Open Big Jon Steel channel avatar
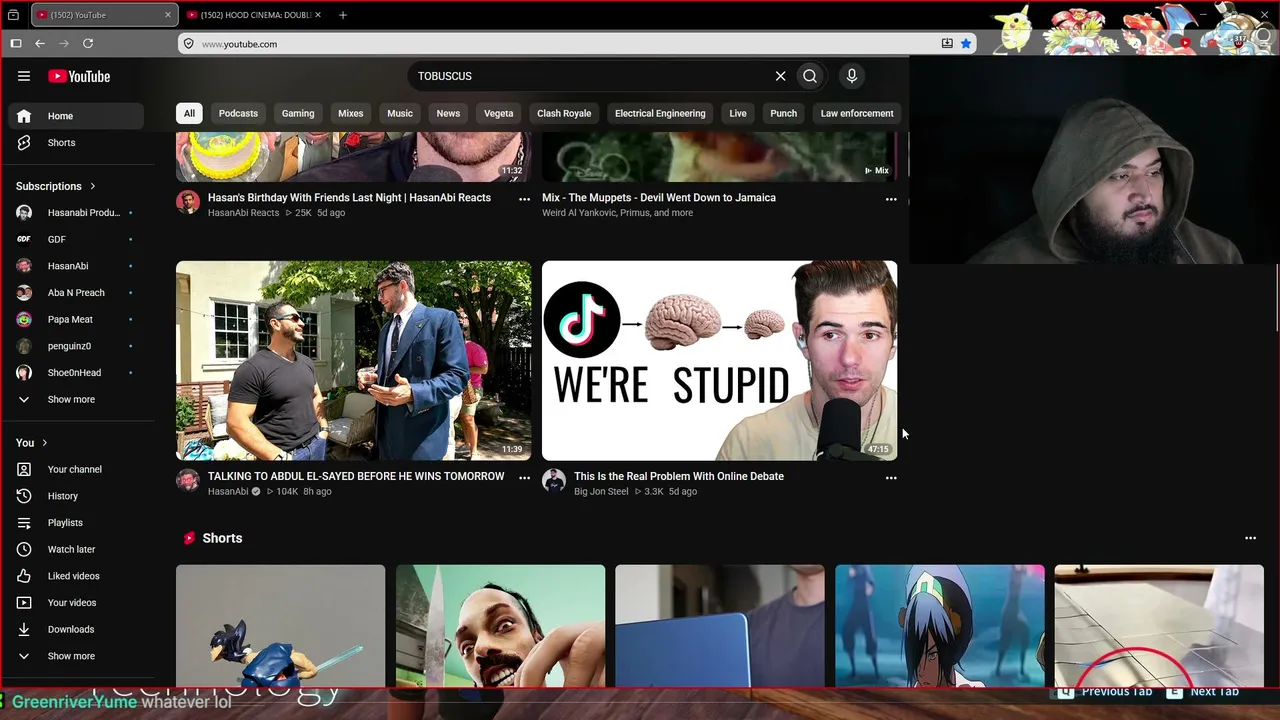Viewport: 1280px width, 720px height. [x=554, y=481]
